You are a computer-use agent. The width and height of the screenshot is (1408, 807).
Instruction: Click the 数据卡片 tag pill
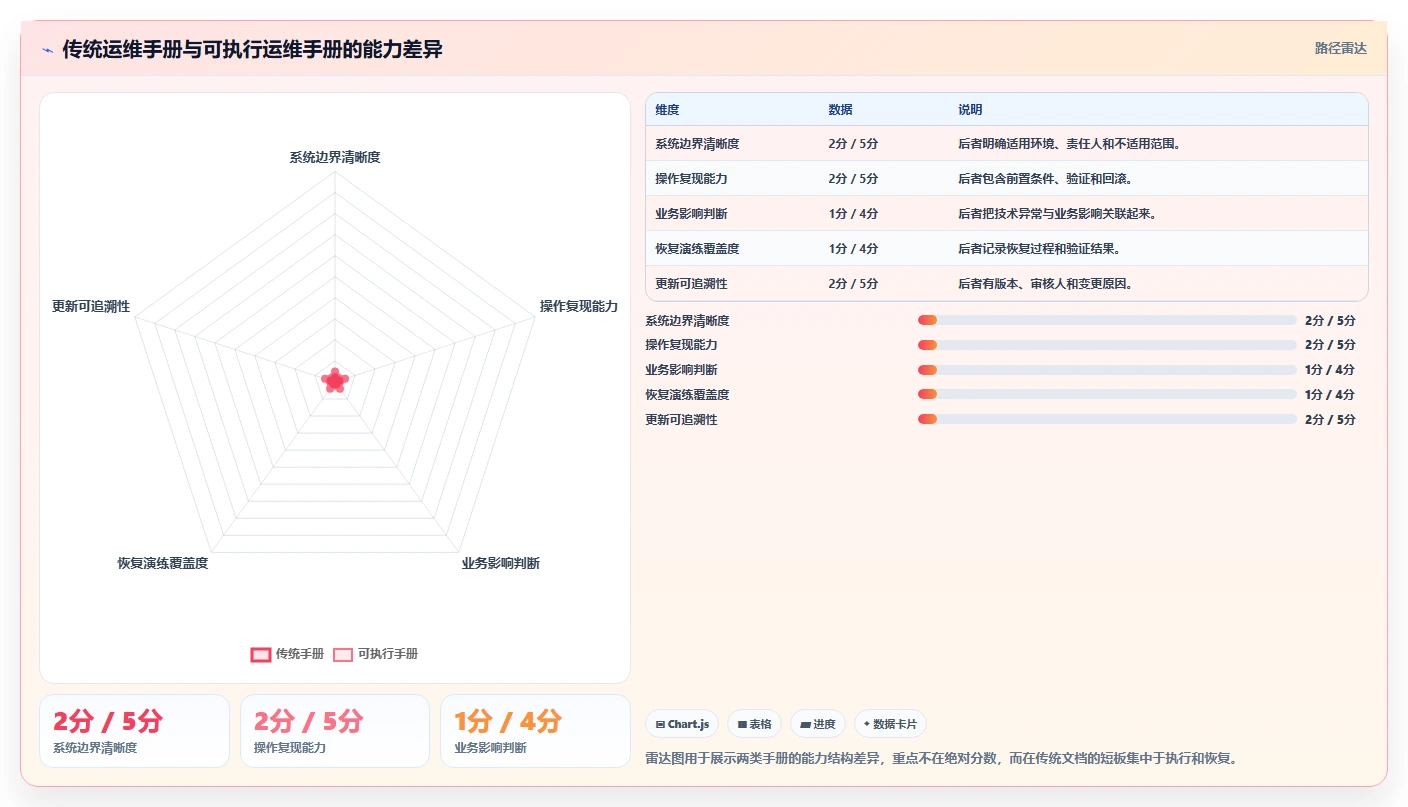890,724
